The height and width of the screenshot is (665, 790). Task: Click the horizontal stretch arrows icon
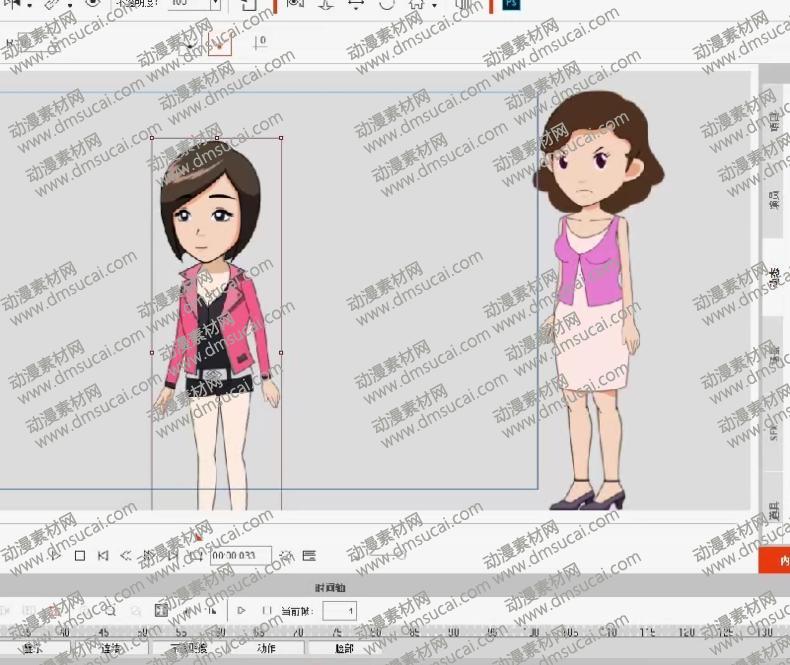point(356,5)
